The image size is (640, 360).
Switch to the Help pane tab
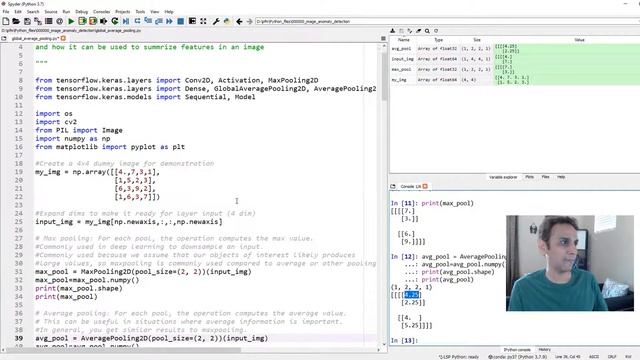point(561,177)
